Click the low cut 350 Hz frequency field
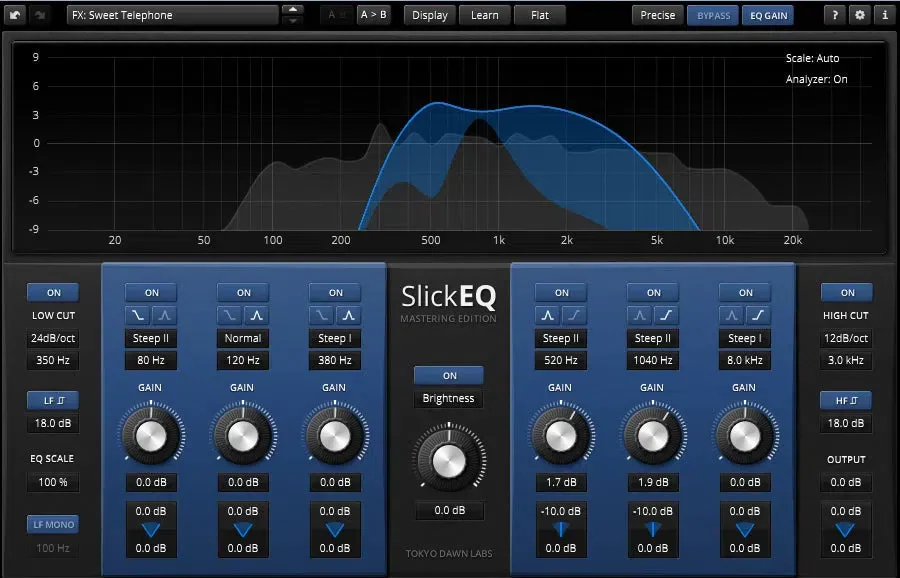The height and width of the screenshot is (578, 900). point(53,360)
